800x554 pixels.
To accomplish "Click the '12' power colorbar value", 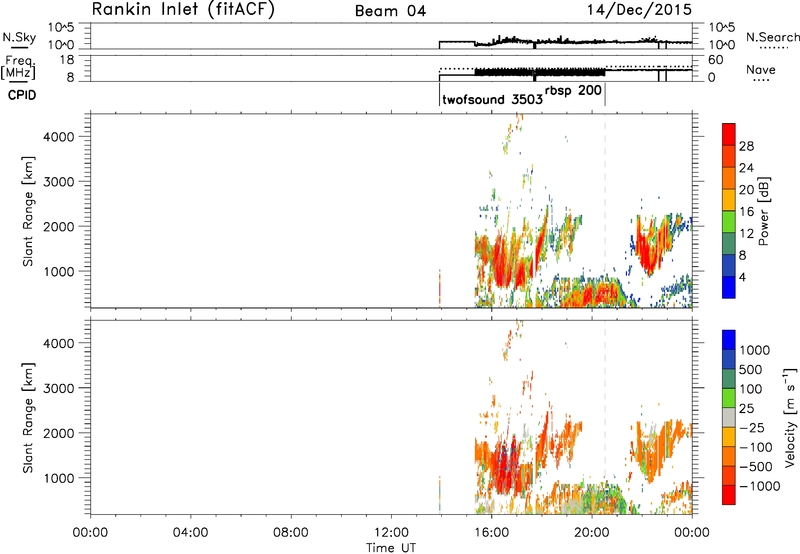I will [x=746, y=234].
